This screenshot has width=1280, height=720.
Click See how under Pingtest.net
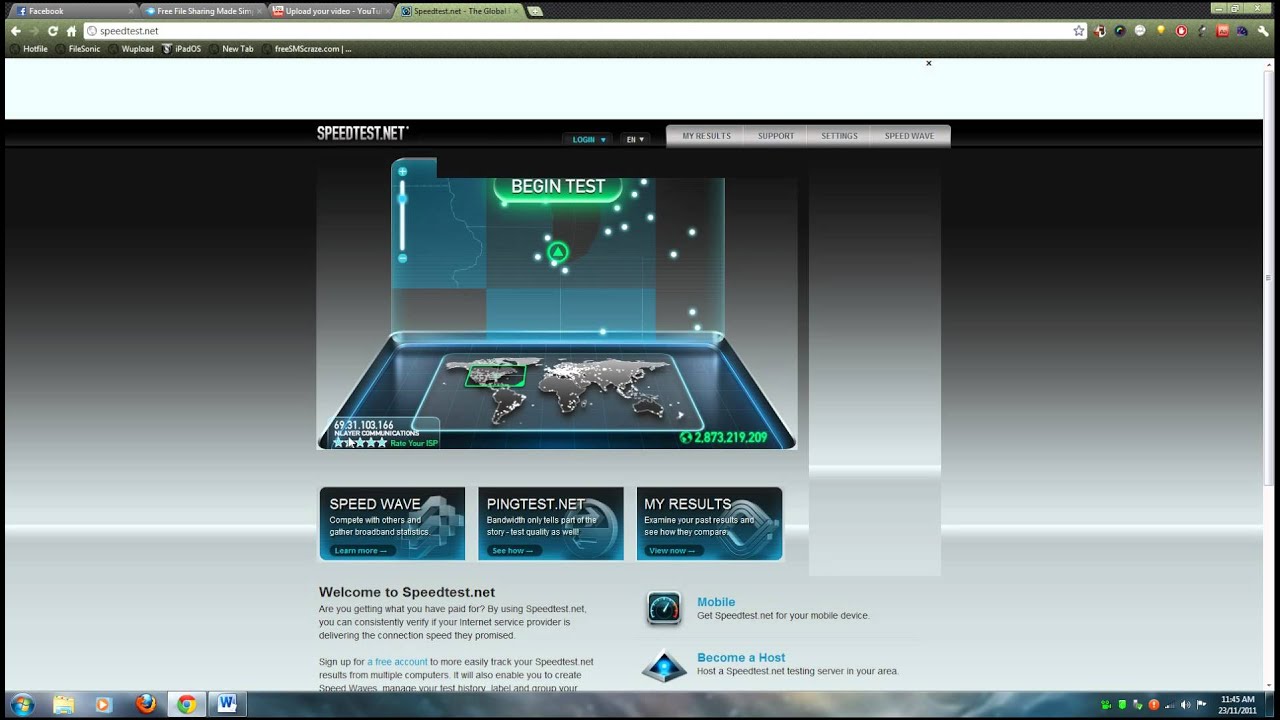515,551
